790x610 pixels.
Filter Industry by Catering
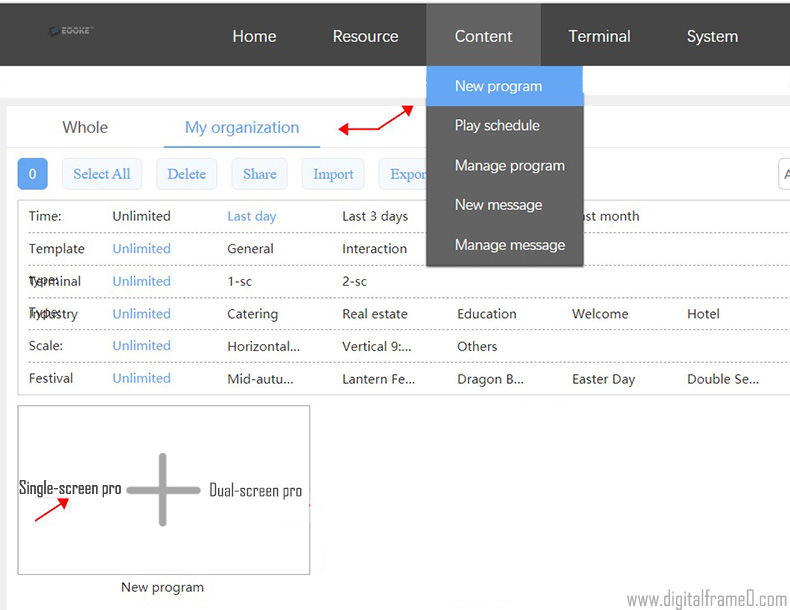click(252, 314)
